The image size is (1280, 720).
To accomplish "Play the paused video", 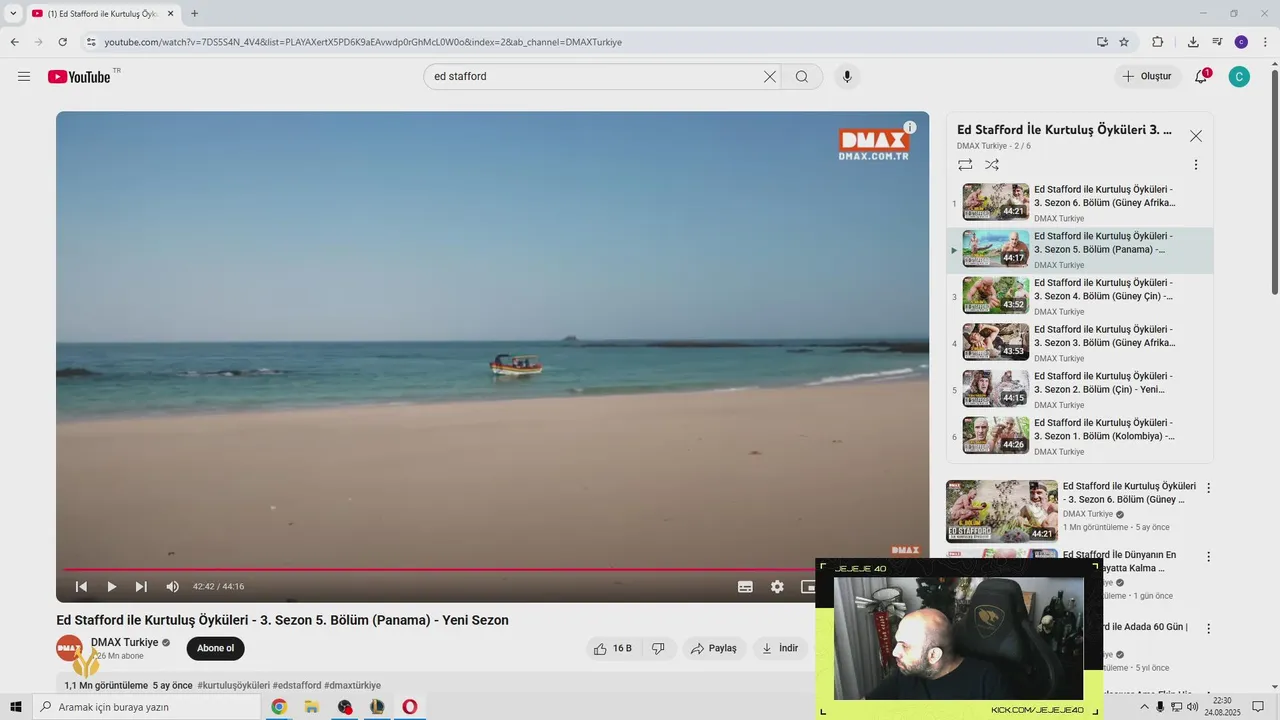I will click(112, 587).
